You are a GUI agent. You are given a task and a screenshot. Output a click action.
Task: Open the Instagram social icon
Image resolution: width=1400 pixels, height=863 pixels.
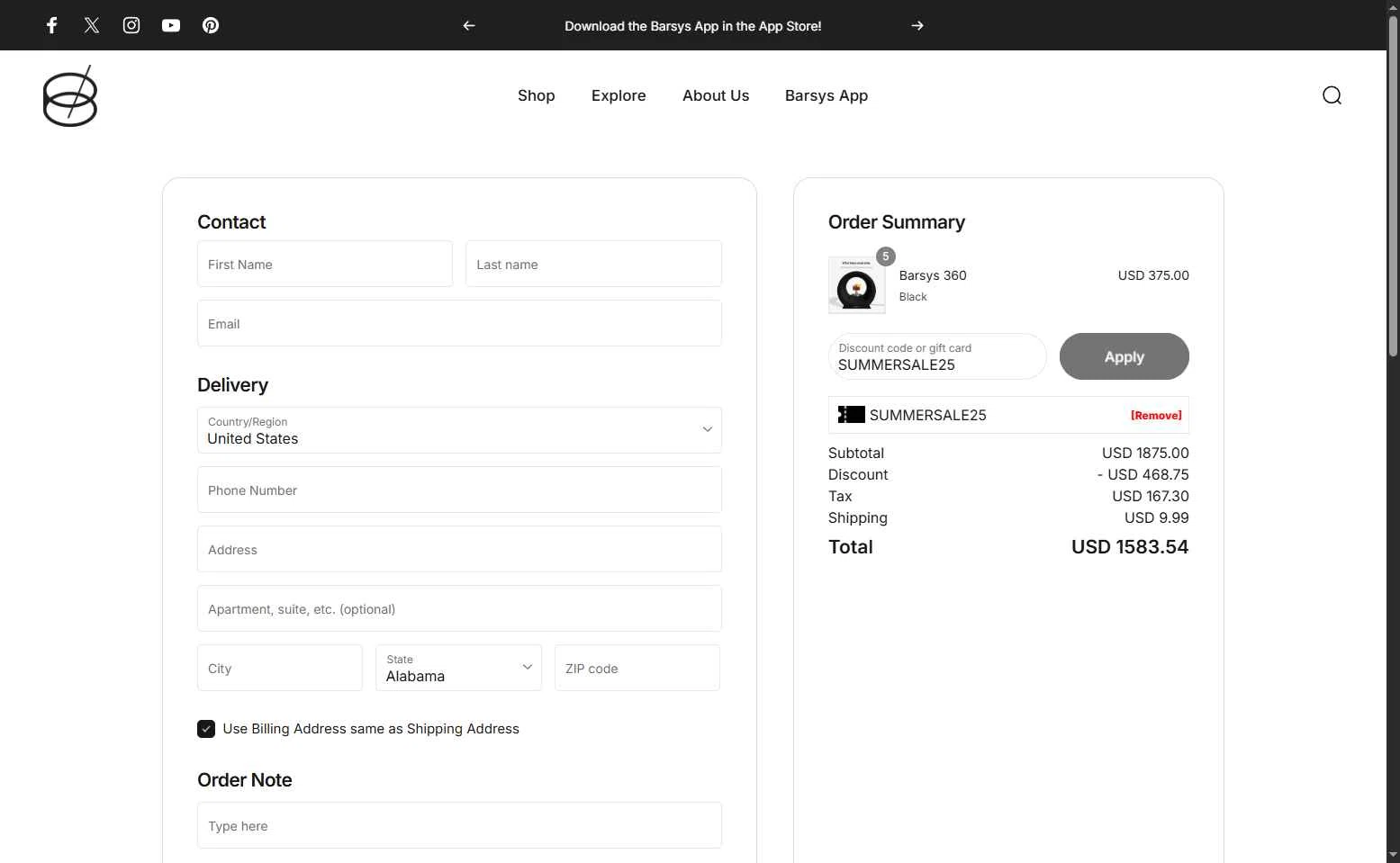(131, 25)
